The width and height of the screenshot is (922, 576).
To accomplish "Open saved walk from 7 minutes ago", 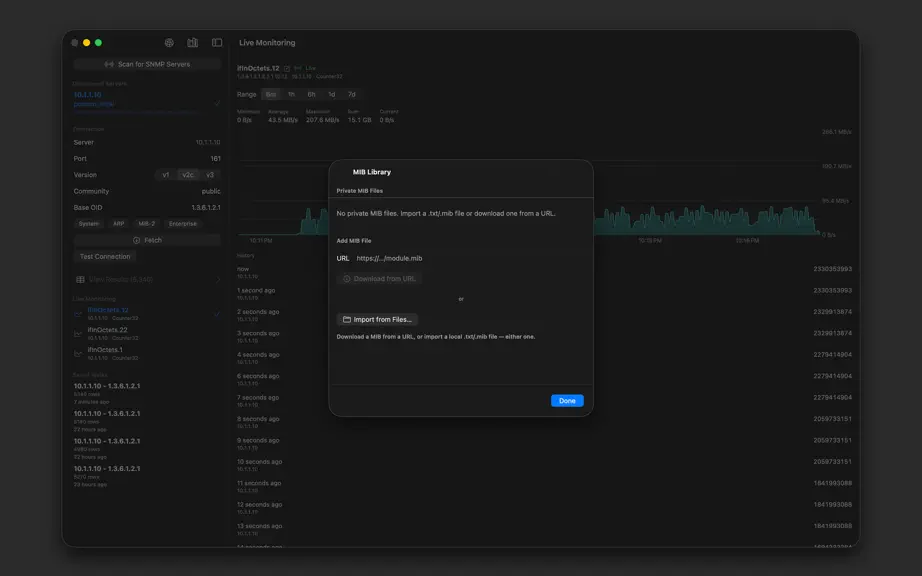I will click(147, 394).
